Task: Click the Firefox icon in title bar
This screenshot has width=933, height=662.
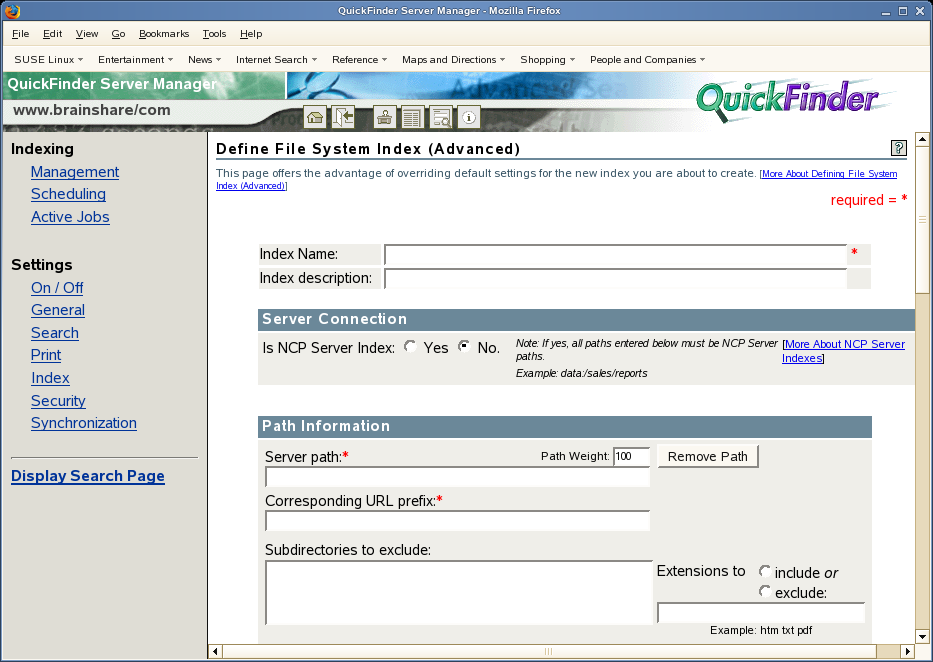Action: click(12, 11)
